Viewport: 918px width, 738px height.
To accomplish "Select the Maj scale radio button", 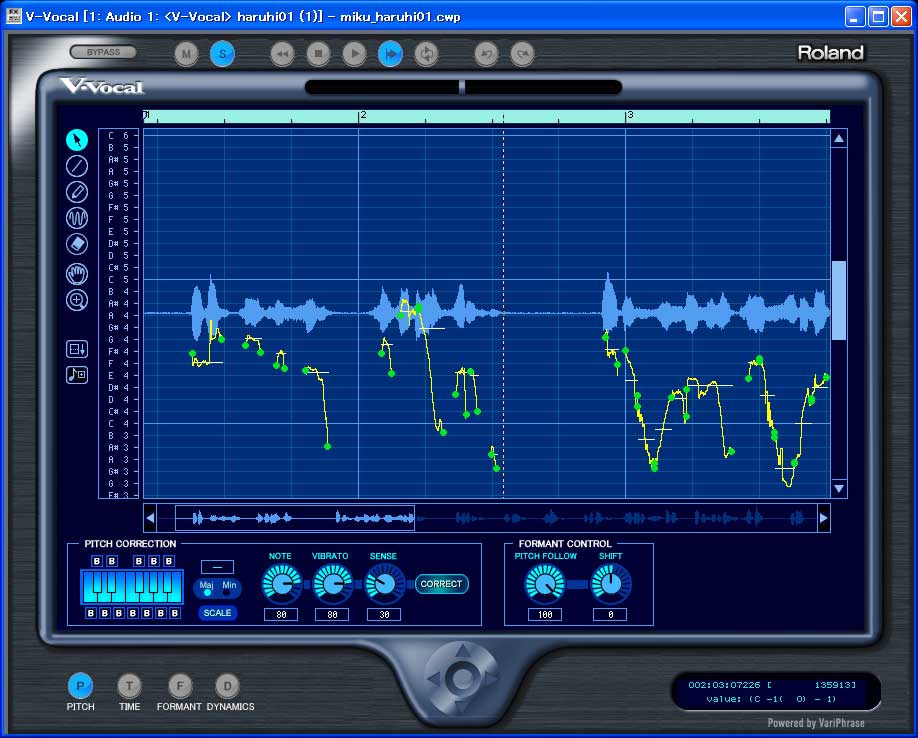I will (206, 592).
